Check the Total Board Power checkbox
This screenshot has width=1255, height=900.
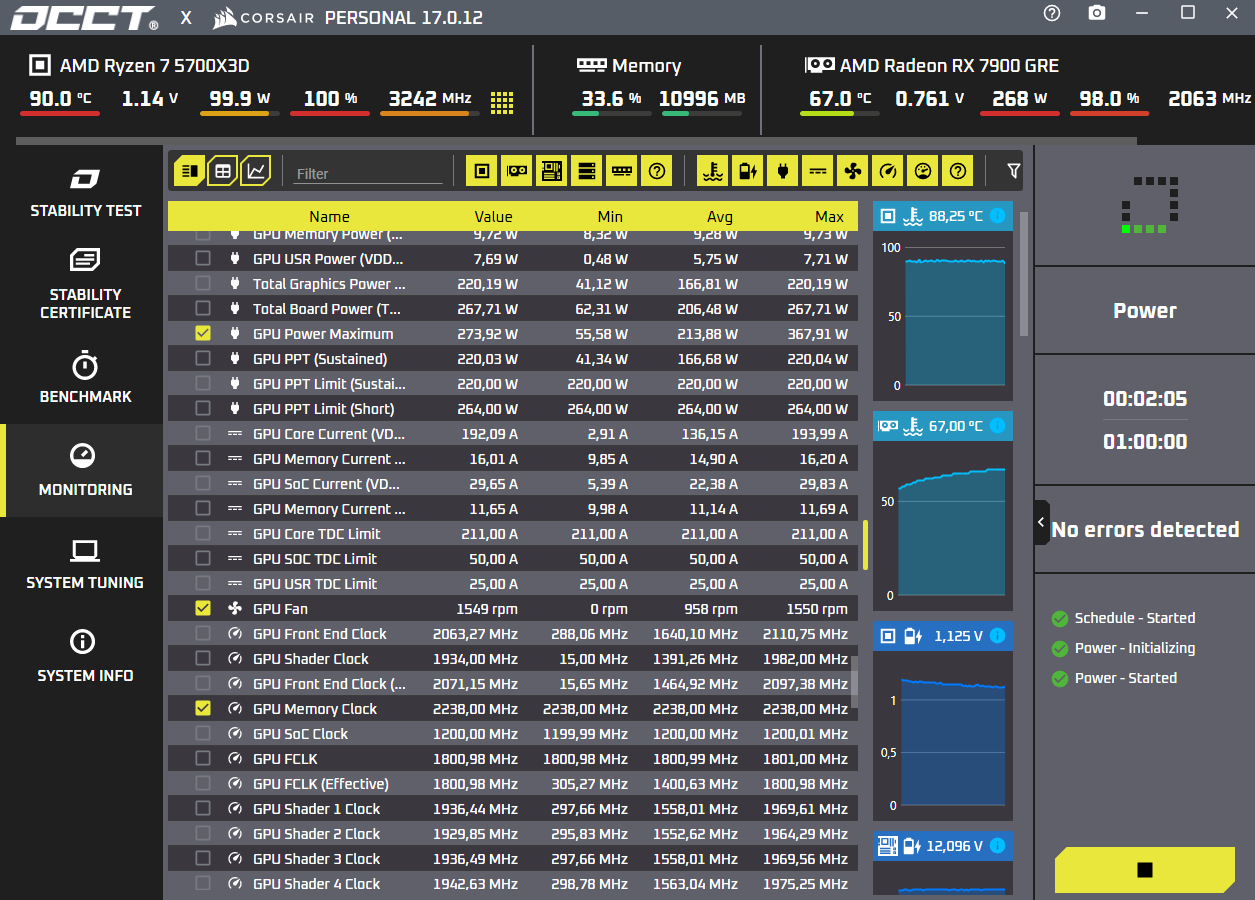click(203, 308)
